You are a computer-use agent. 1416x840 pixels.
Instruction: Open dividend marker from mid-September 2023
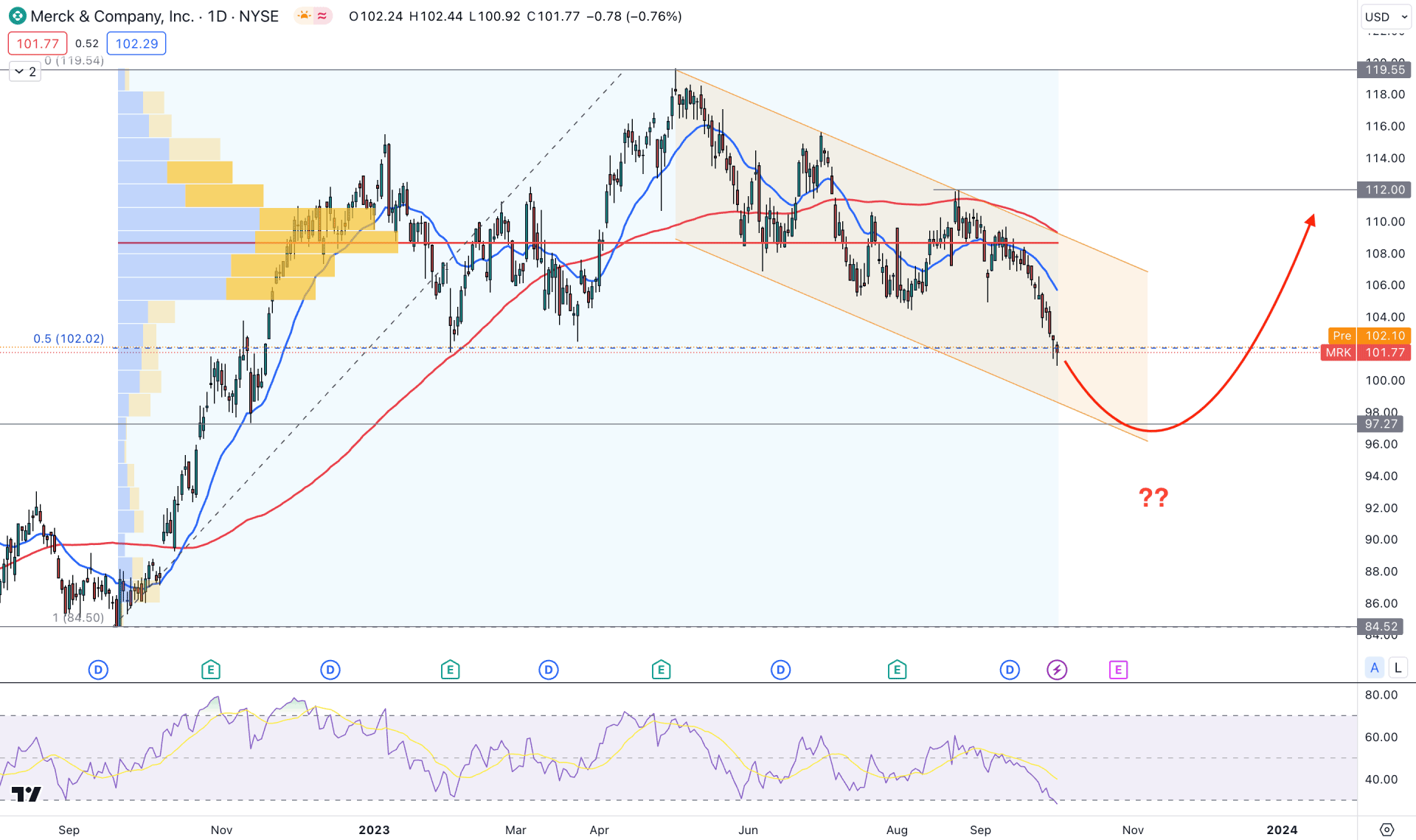pyautogui.click(x=1010, y=670)
